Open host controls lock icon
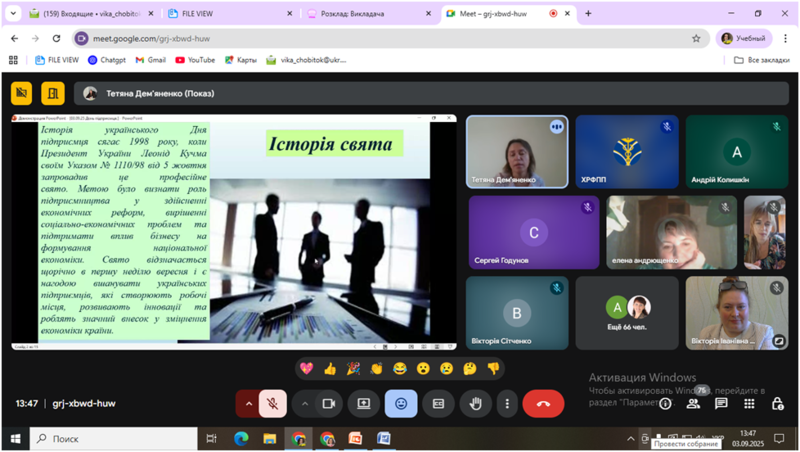Screen dimensions: 800x452 777,404
